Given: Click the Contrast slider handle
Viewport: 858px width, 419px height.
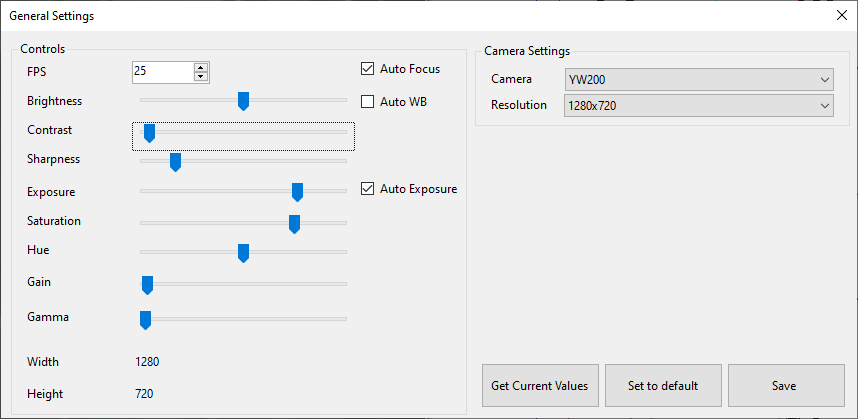Looking at the screenshot, I should click(x=149, y=133).
